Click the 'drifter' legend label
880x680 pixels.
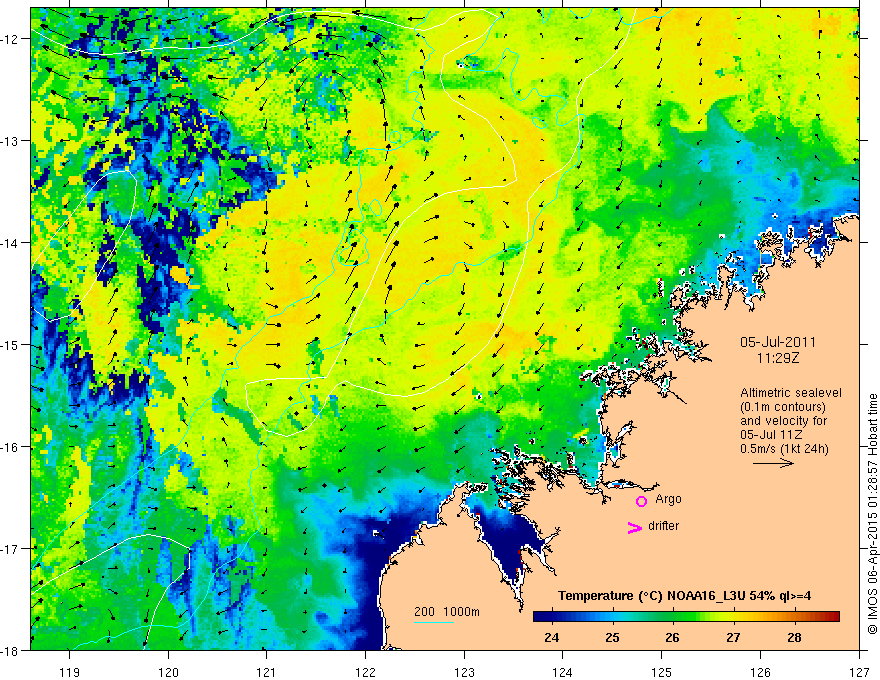pyautogui.click(x=663, y=526)
